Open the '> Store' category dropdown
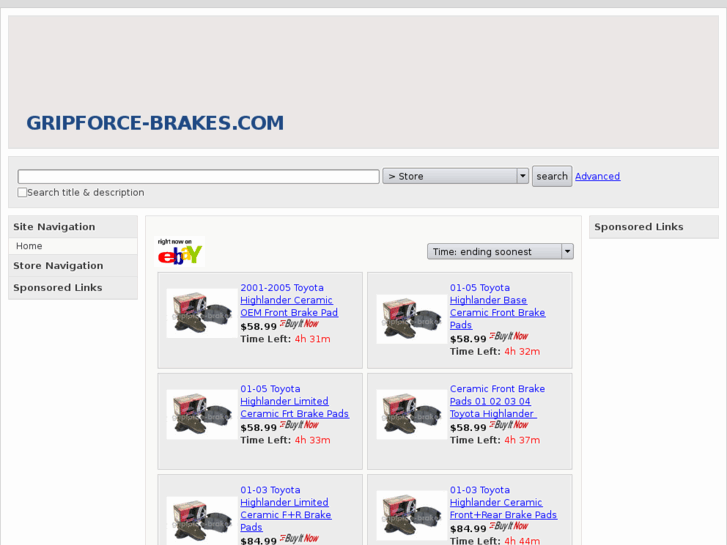727x545 pixels. tap(455, 176)
